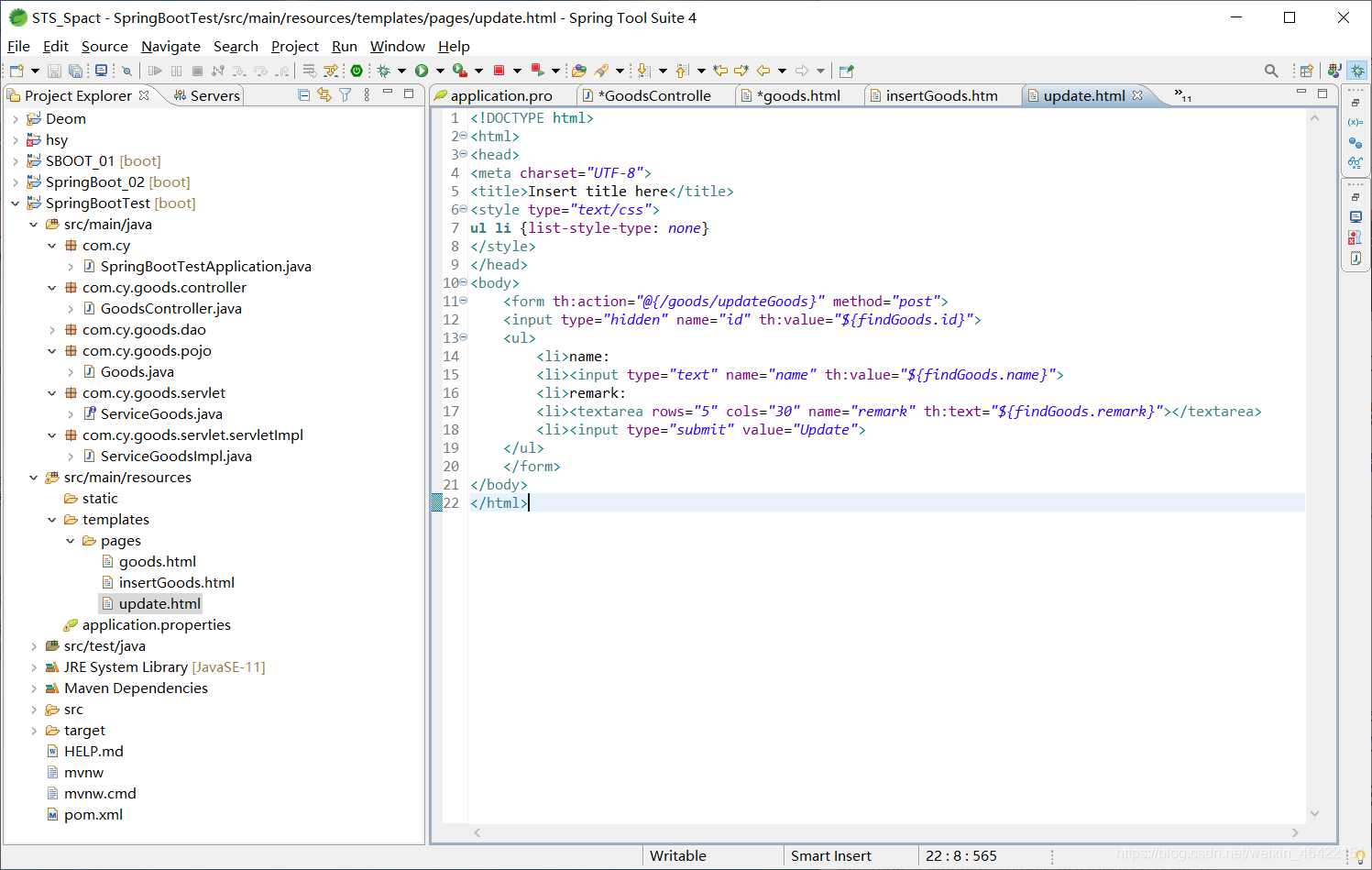Switch to the Java perspective button
This screenshot has width=1372, height=870.
pos(1334,71)
